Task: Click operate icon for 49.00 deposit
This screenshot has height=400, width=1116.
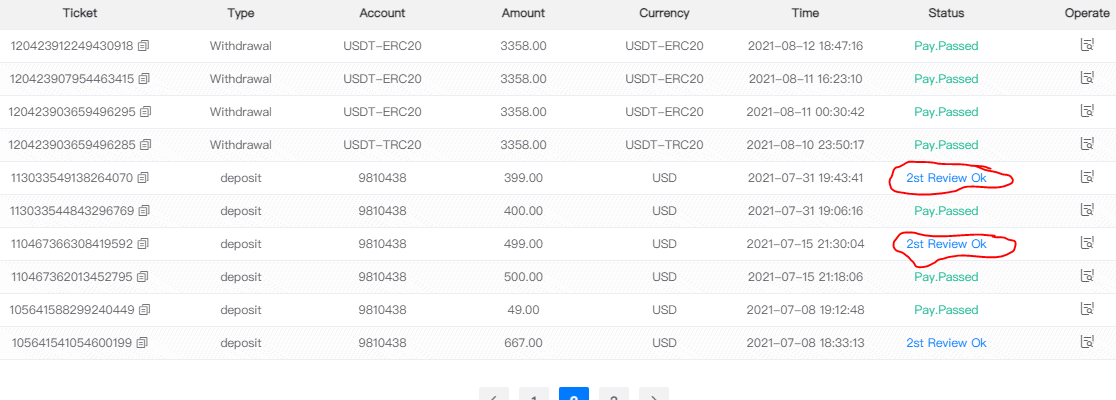Action: (x=1087, y=310)
